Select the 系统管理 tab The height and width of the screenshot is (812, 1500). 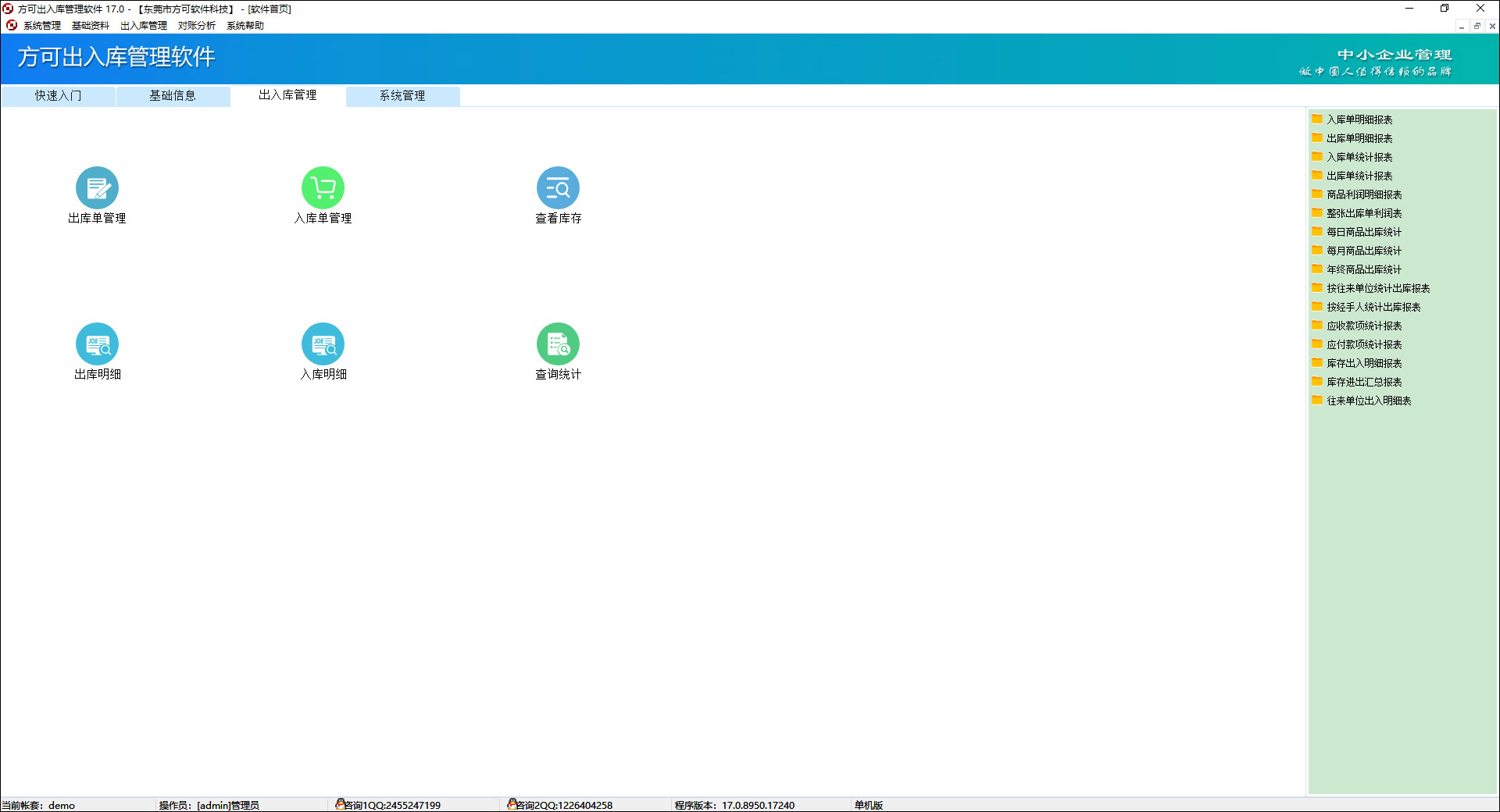402,96
